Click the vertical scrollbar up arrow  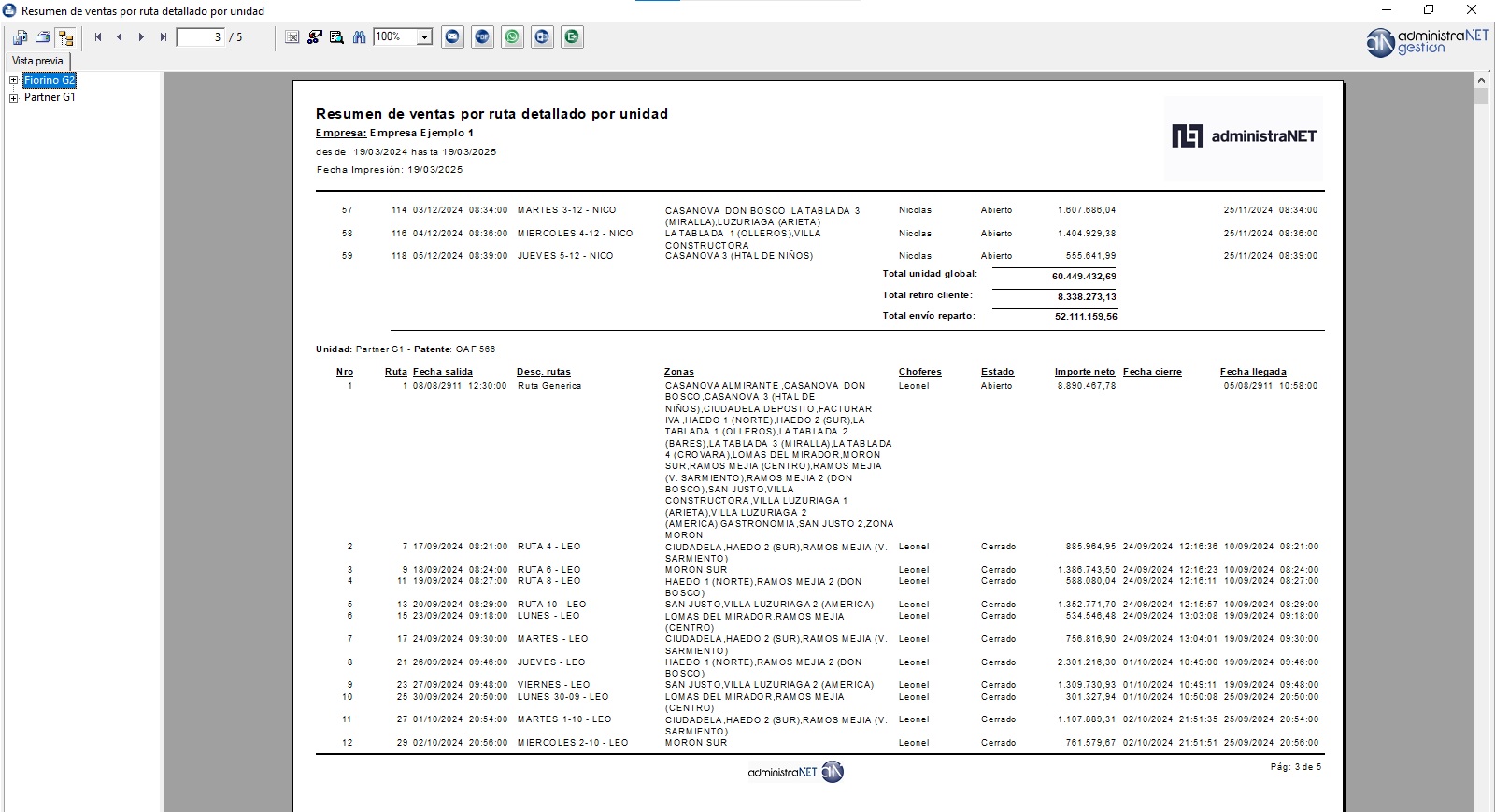[x=1481, y=80]
